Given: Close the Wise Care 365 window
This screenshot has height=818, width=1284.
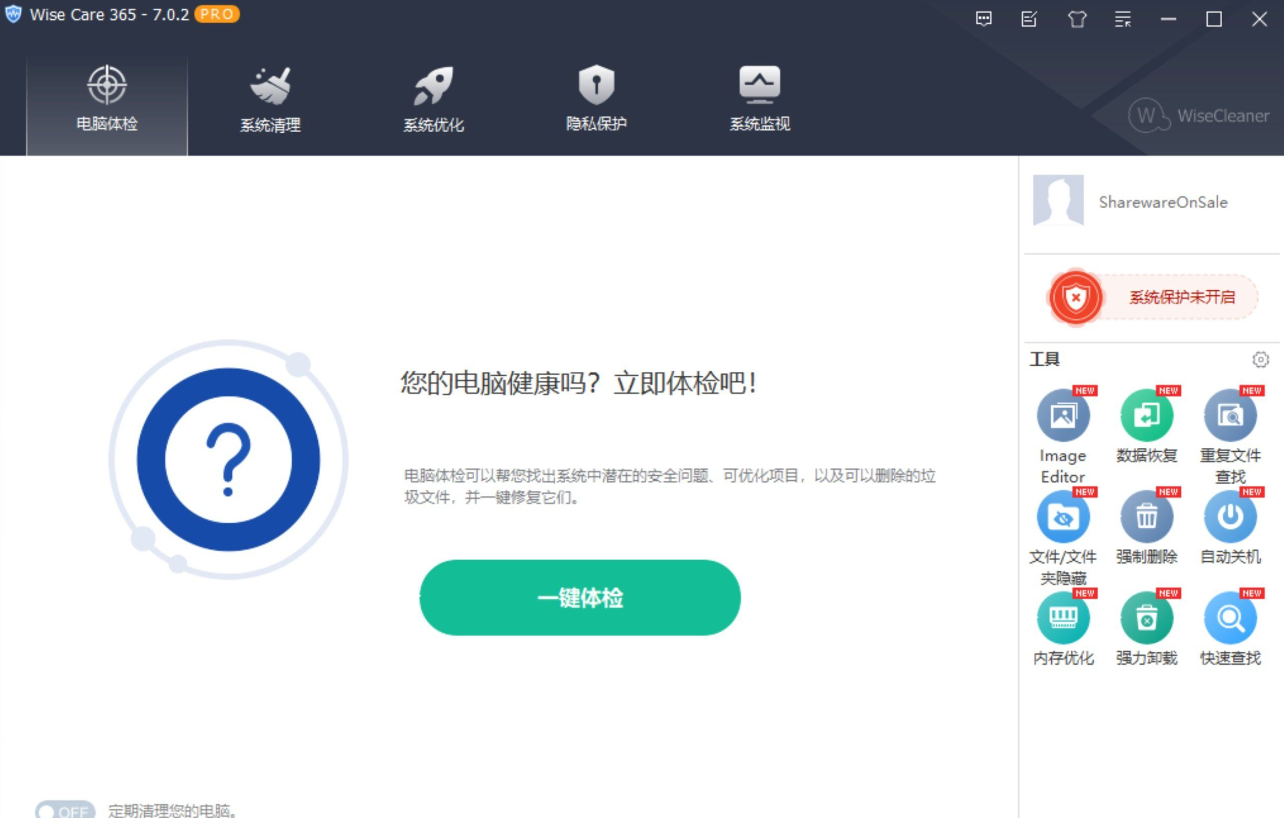Looking at the screenshot, I should click(1260, 19).
